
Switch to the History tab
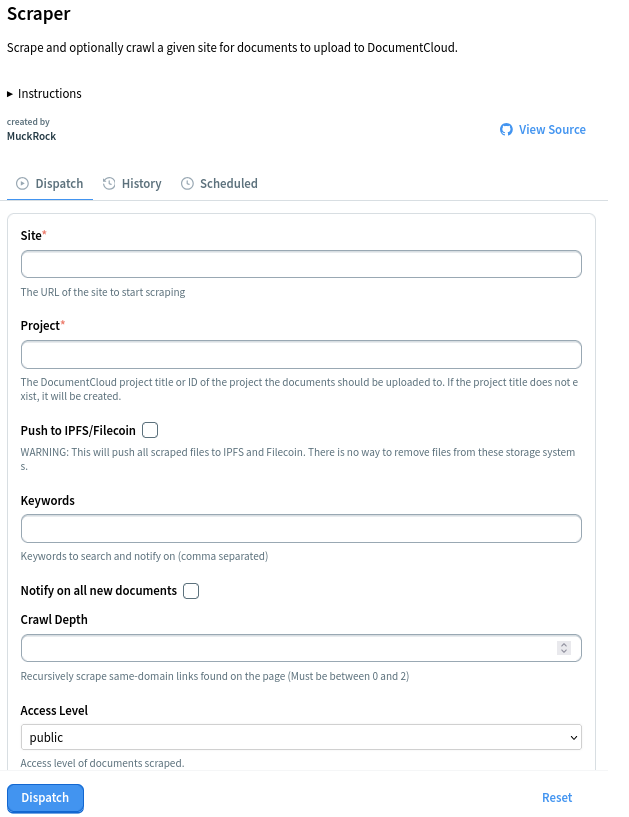coord(141,184)
